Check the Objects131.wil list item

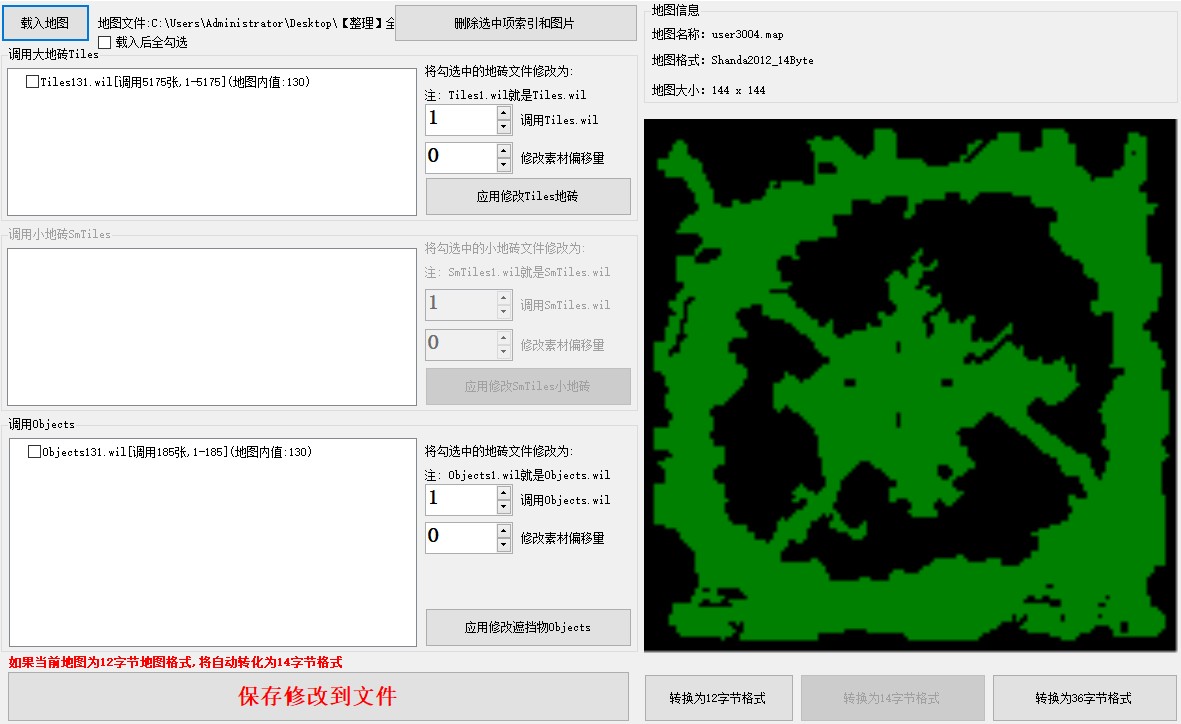[x=35, y=452]
